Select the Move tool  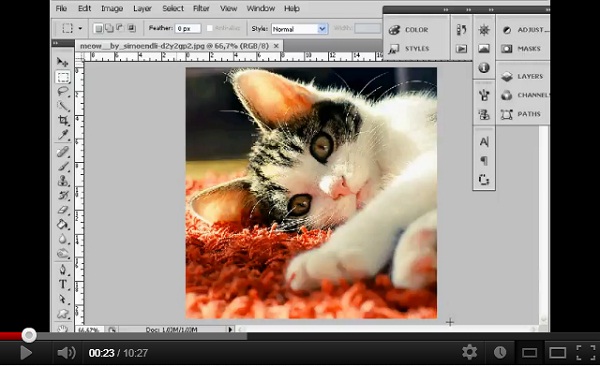[x=63, y=62]
